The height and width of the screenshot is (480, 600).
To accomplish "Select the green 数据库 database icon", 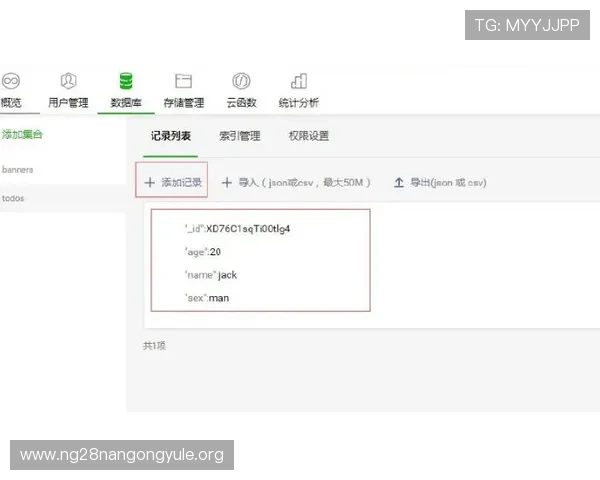I will click(126, 81).
